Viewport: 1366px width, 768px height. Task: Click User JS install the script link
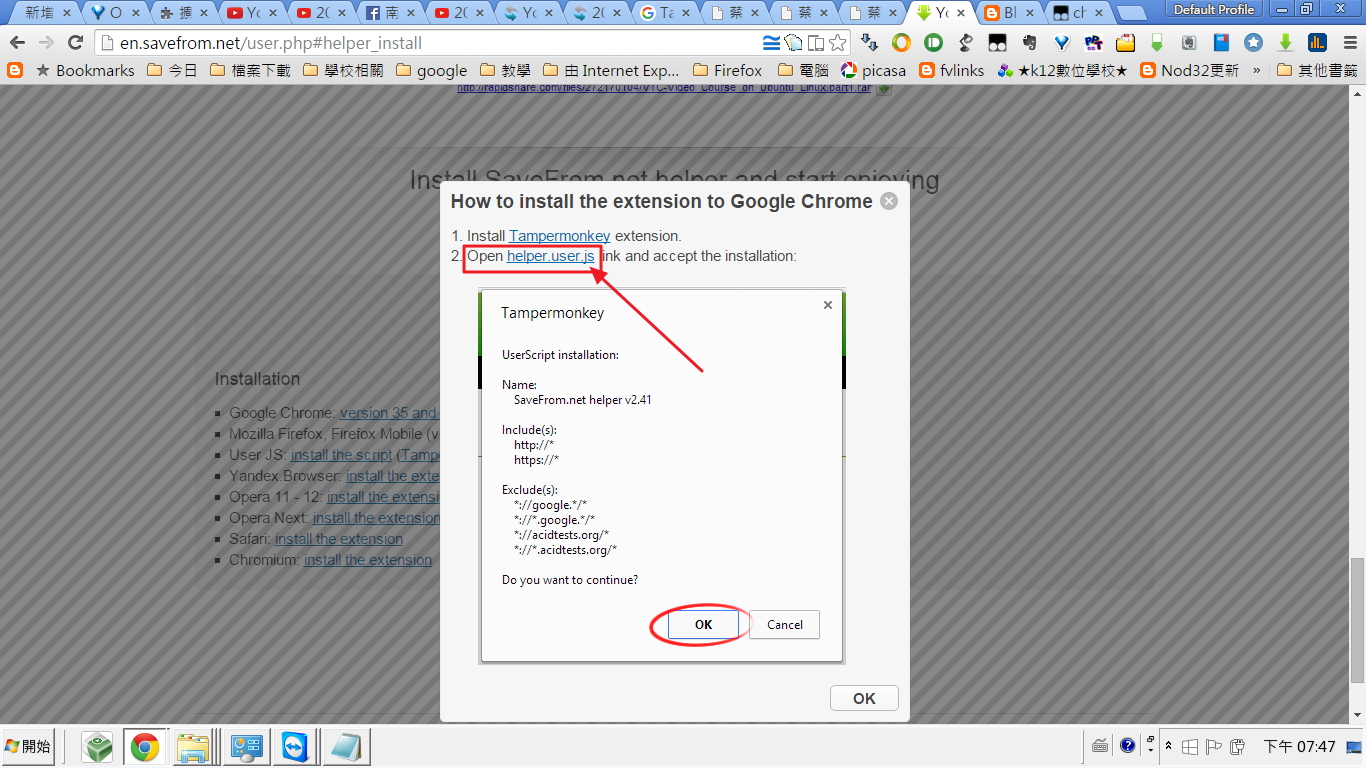(x=341, y=454)
